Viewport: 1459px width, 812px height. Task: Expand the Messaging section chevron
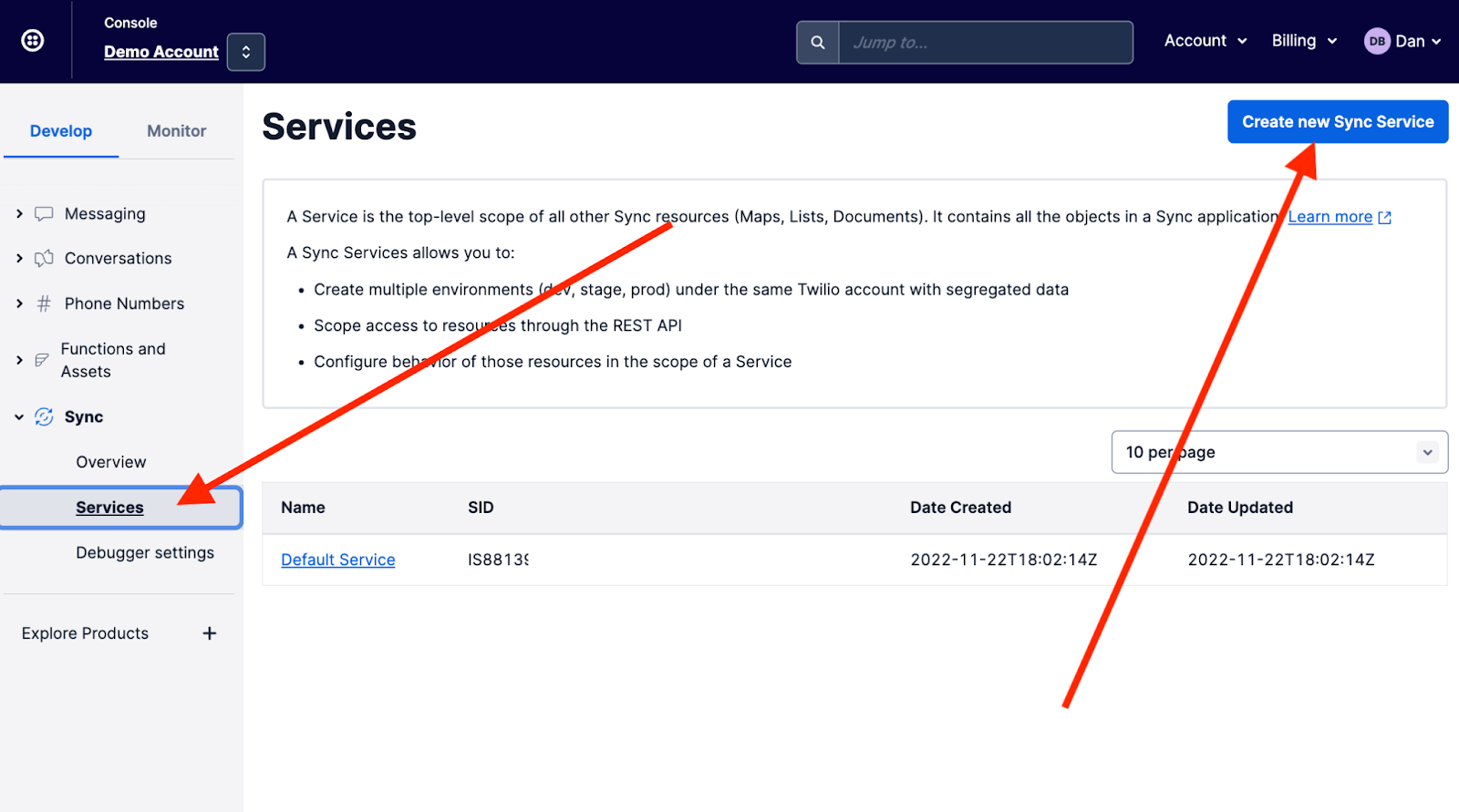tap(19, 213)
